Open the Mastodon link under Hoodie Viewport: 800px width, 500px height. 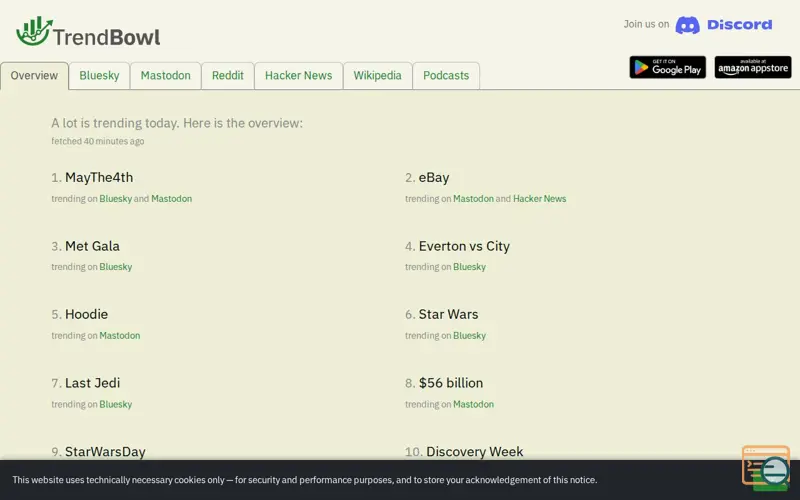(119, 335)
